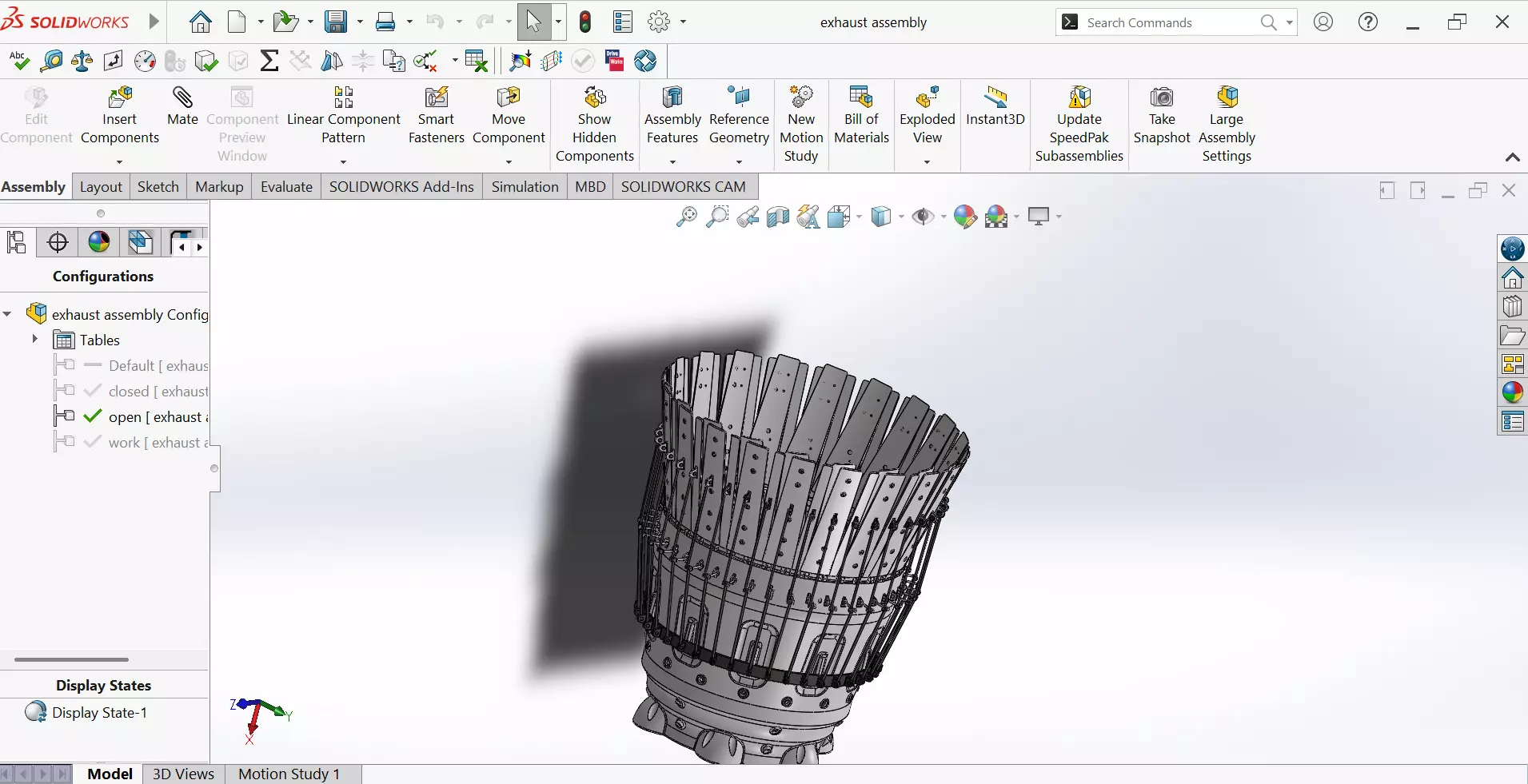This screenshot has height=784, width=1528.
Task: Select Move Component tool
Action: 509,116
